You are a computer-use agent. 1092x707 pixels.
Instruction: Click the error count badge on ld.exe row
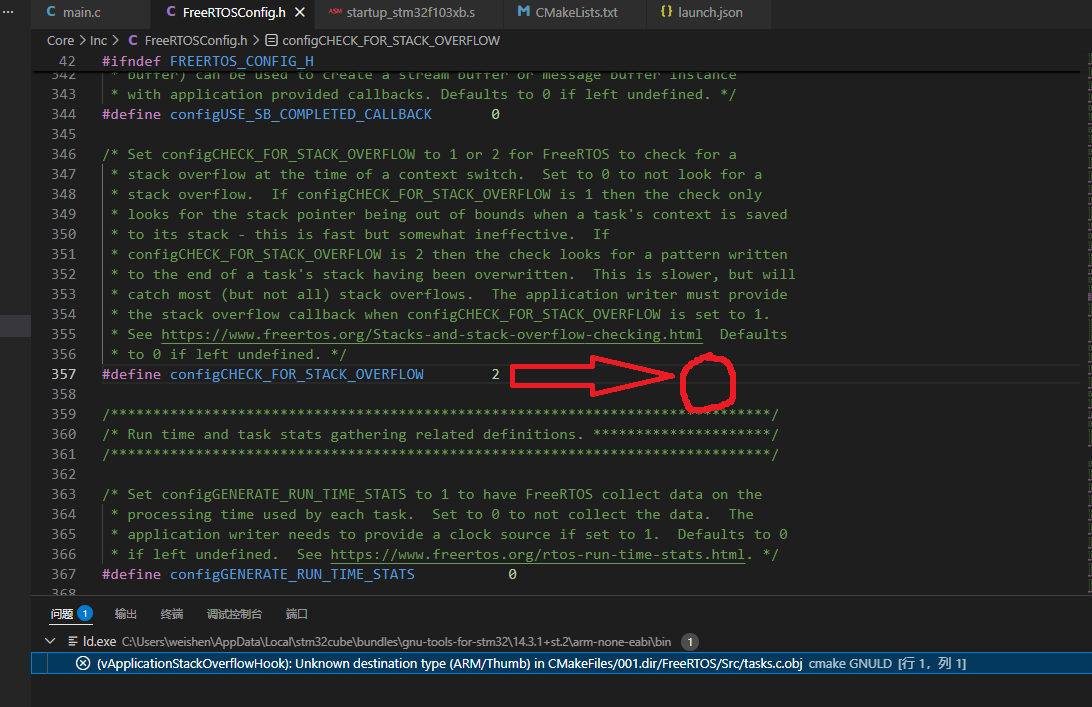click(689, 642)
